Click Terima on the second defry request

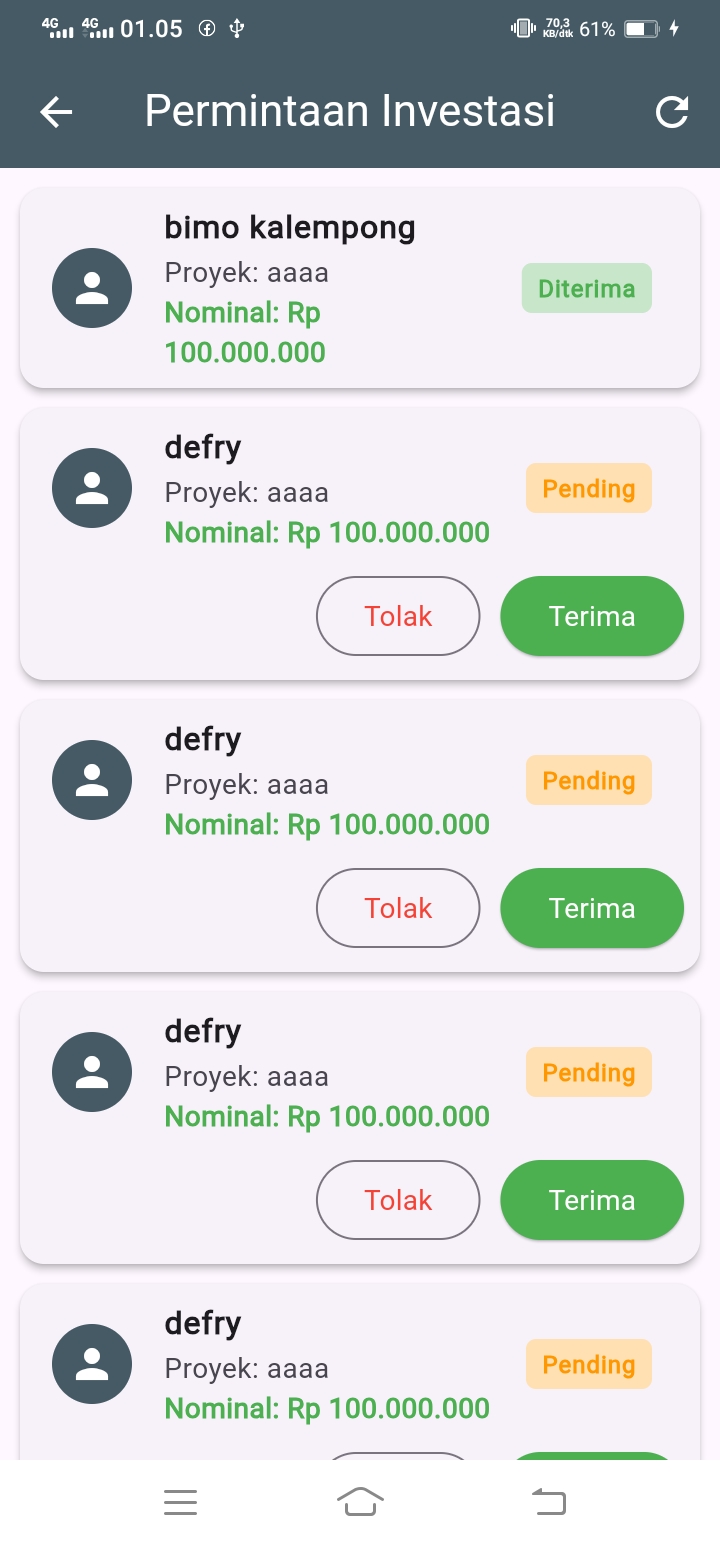tap(592, 908)
